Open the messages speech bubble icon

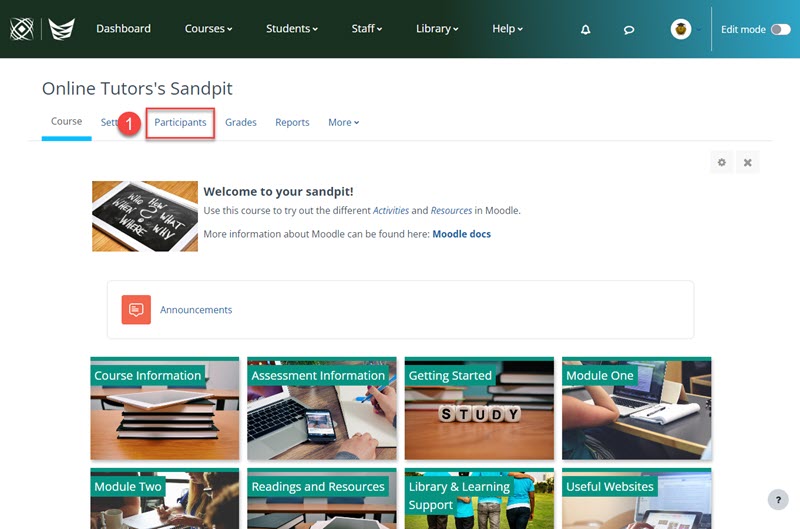[629, 30]
